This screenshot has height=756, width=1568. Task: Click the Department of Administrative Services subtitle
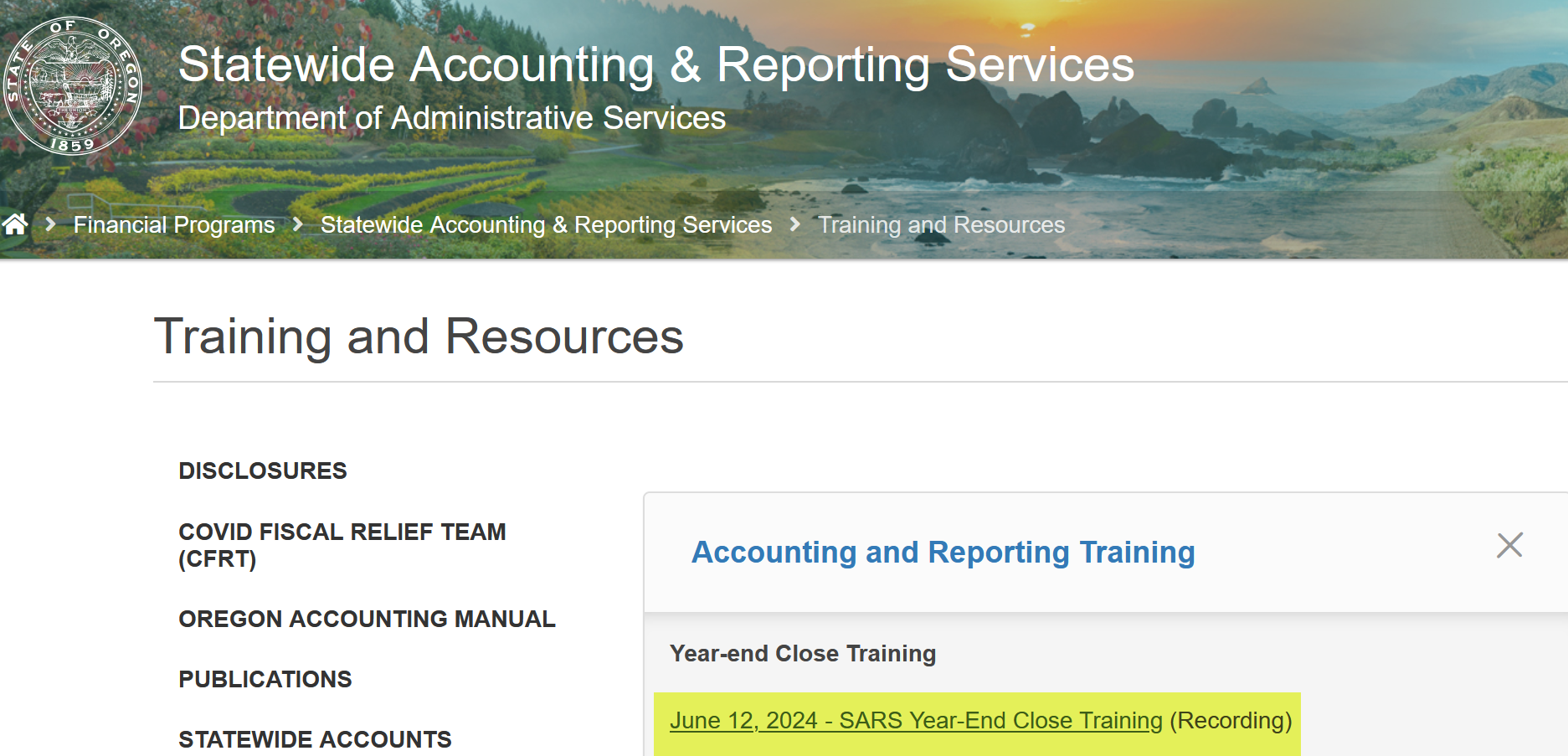pos(451,118)
